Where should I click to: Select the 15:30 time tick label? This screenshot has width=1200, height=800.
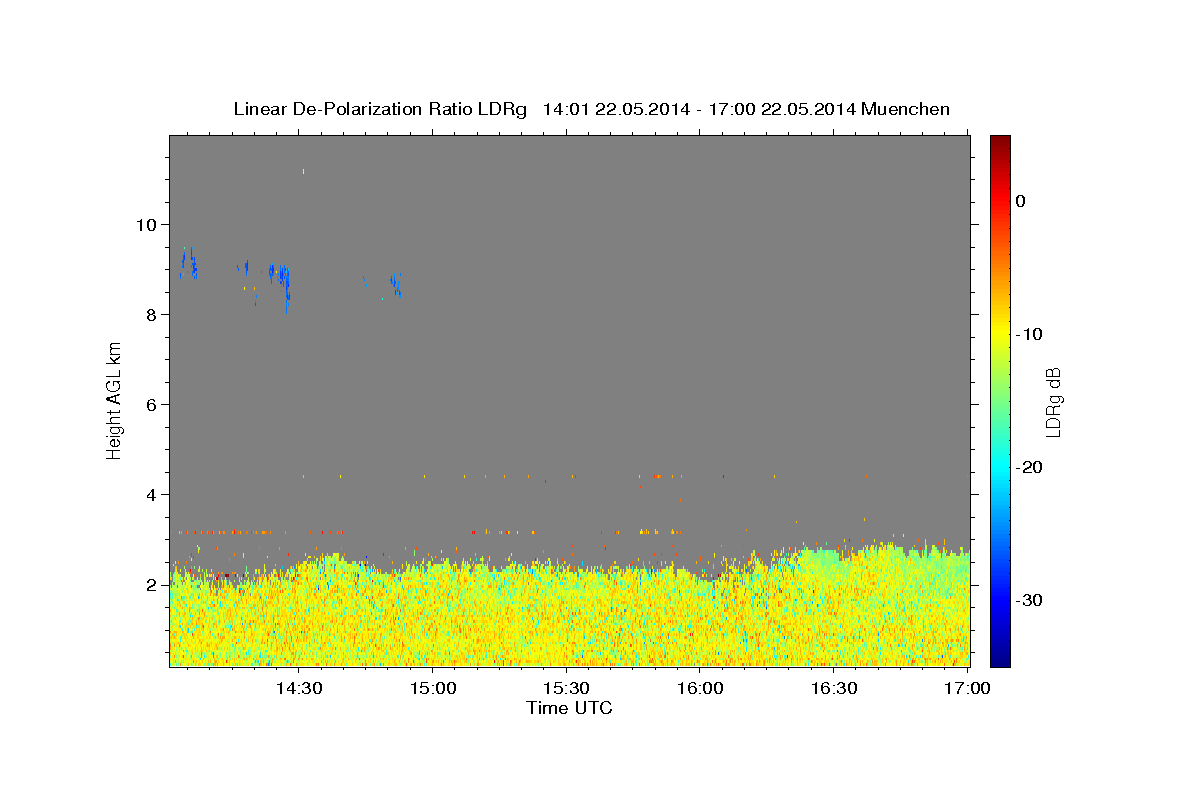[x=566, y=688]
